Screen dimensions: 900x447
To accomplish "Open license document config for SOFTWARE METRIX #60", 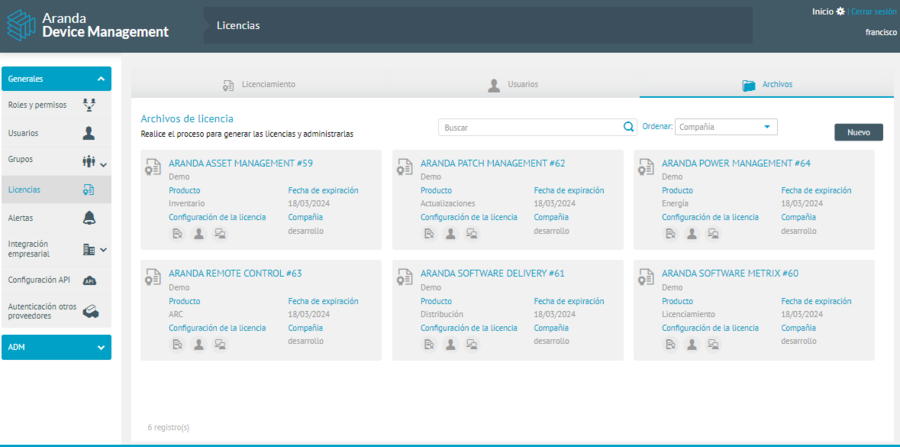I will pos(670,344).
